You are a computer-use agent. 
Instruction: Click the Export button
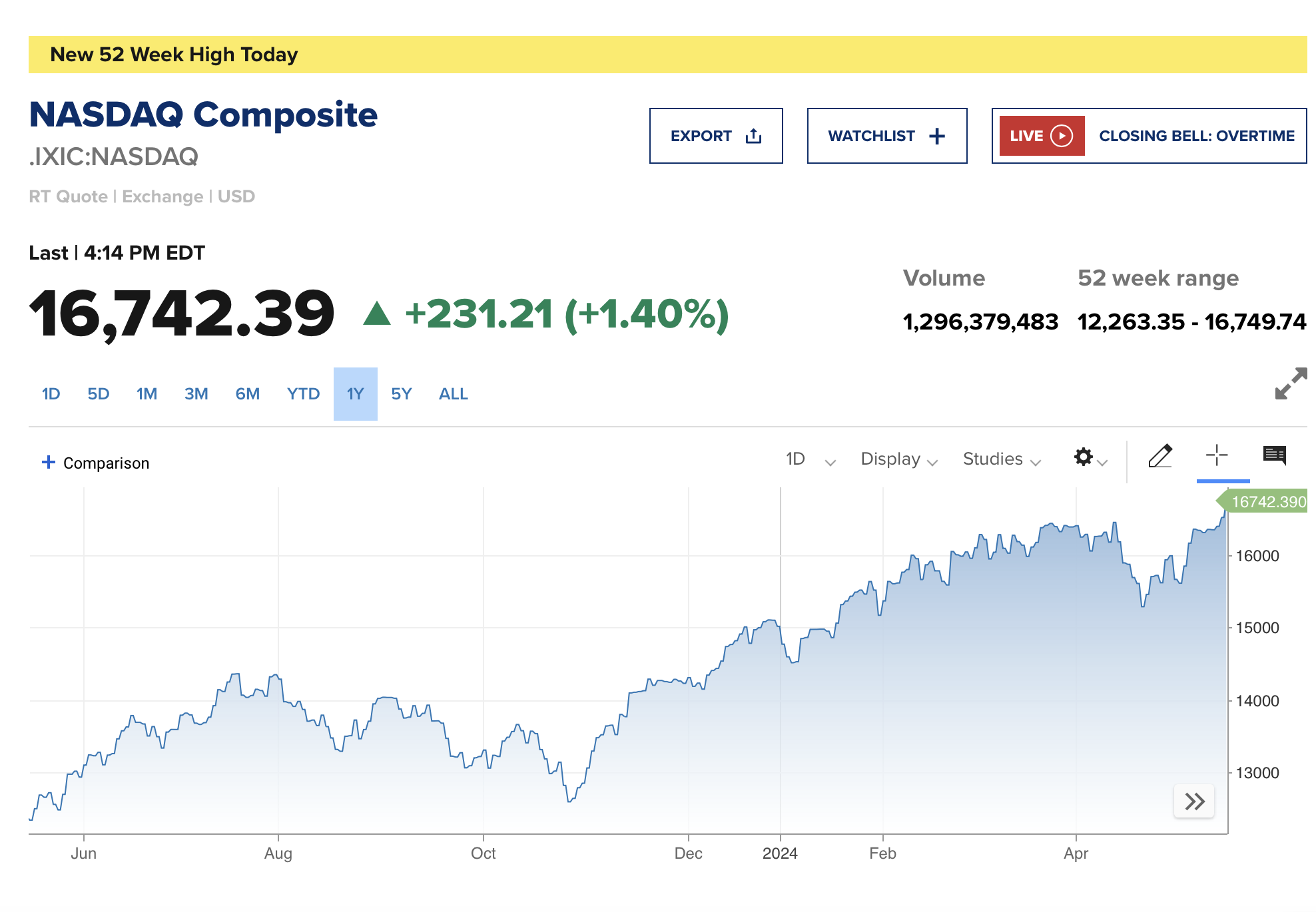(x=716, y=136)
